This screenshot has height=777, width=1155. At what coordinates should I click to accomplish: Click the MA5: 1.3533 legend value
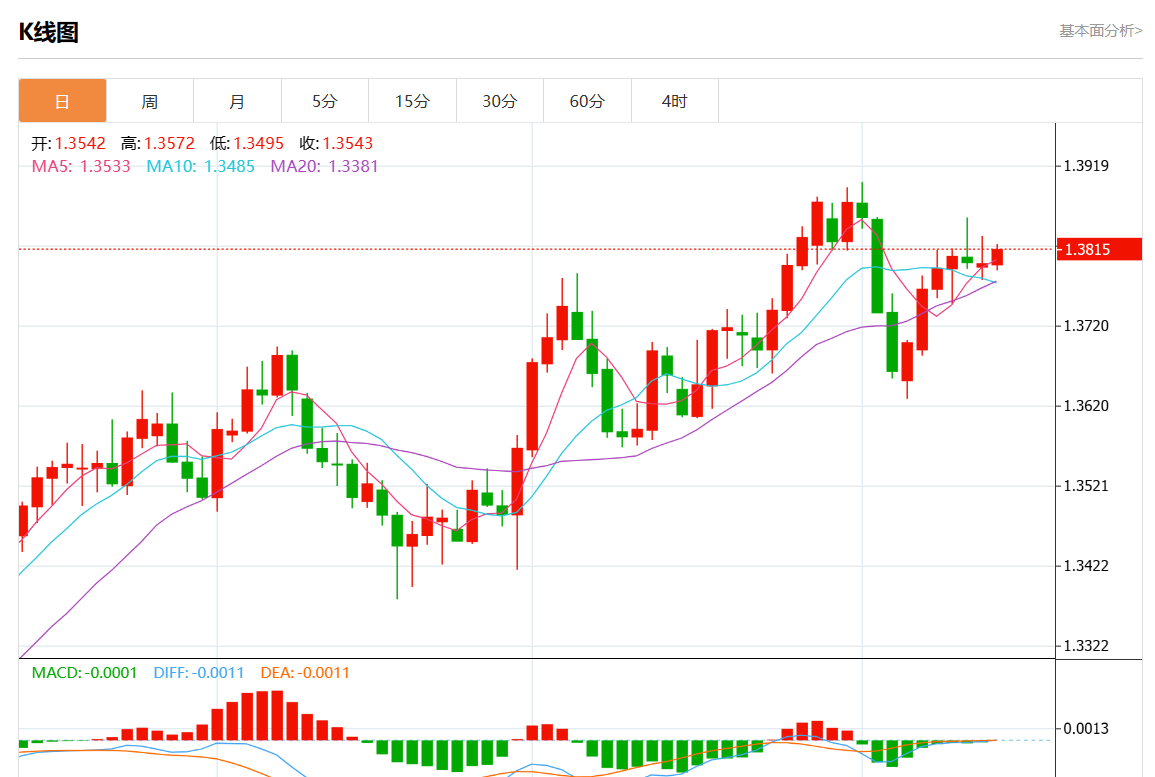pyautogui.click(x=81, y=166)
